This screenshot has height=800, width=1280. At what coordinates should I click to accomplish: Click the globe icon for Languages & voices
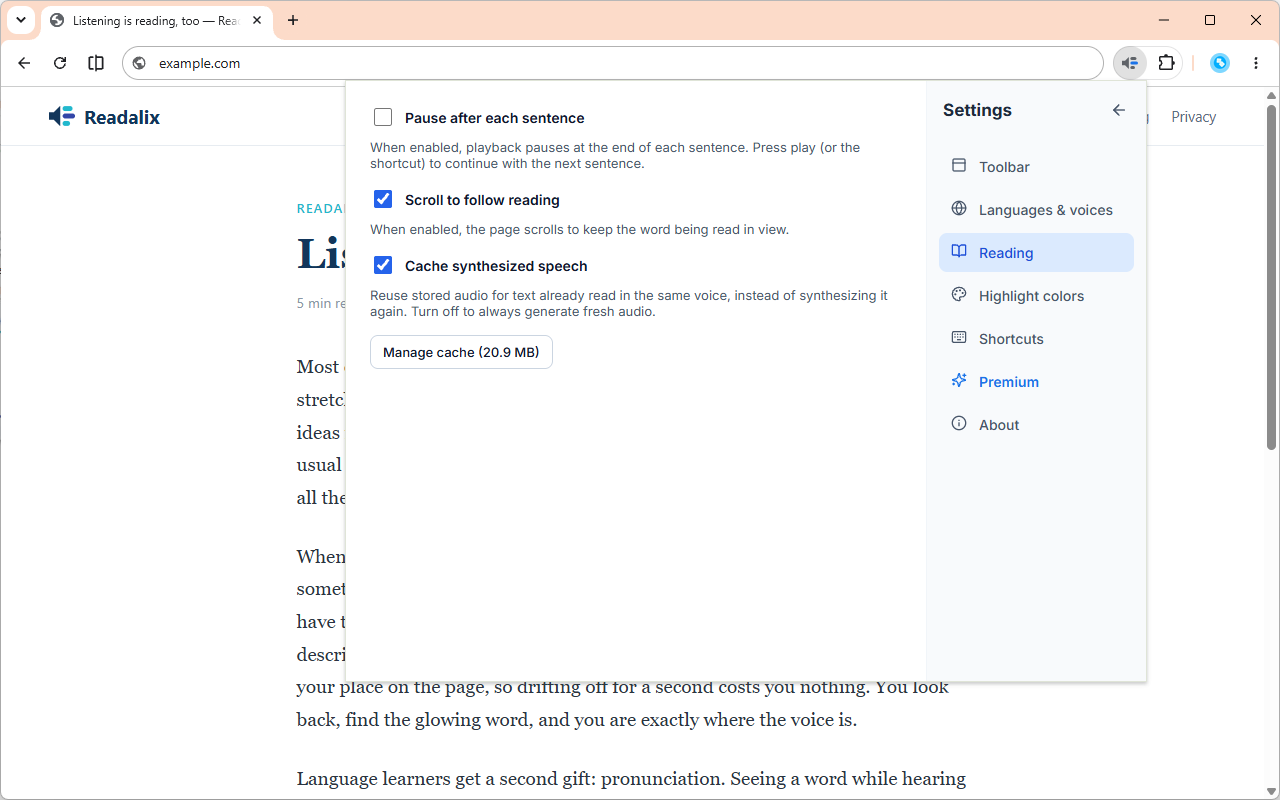click(x=959, y=209)
